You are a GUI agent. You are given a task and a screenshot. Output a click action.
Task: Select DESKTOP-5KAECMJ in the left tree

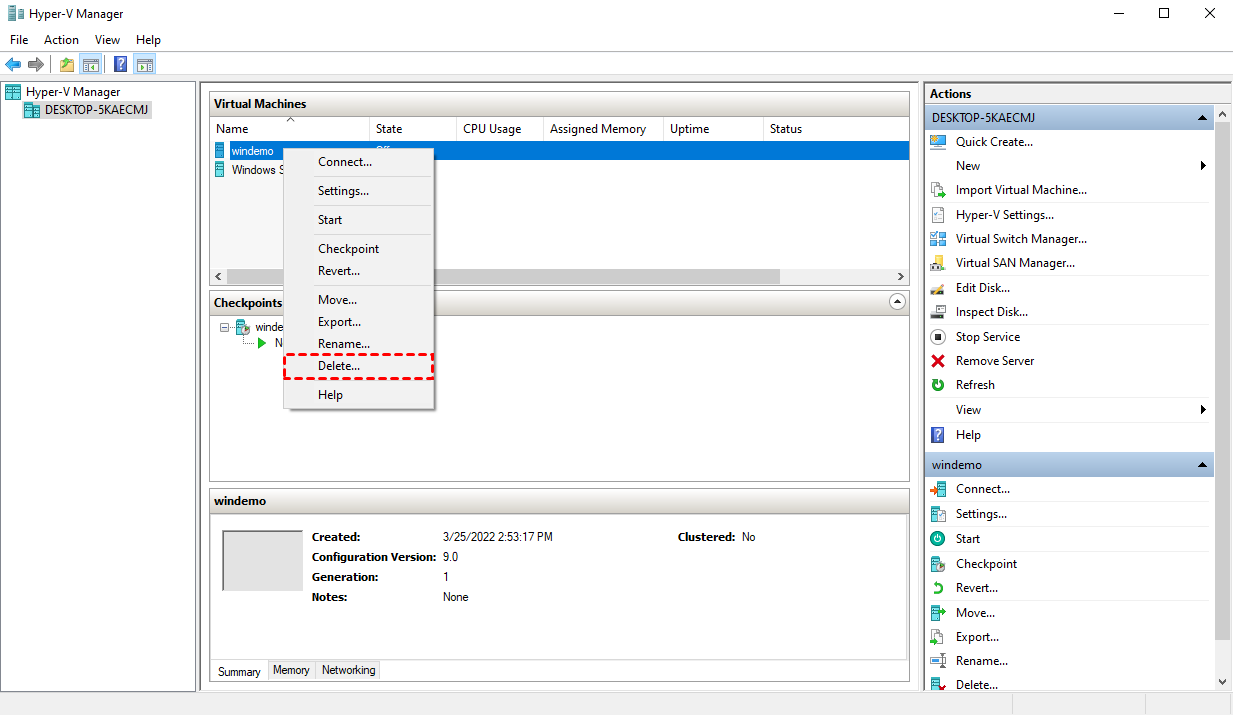point(97,110)
